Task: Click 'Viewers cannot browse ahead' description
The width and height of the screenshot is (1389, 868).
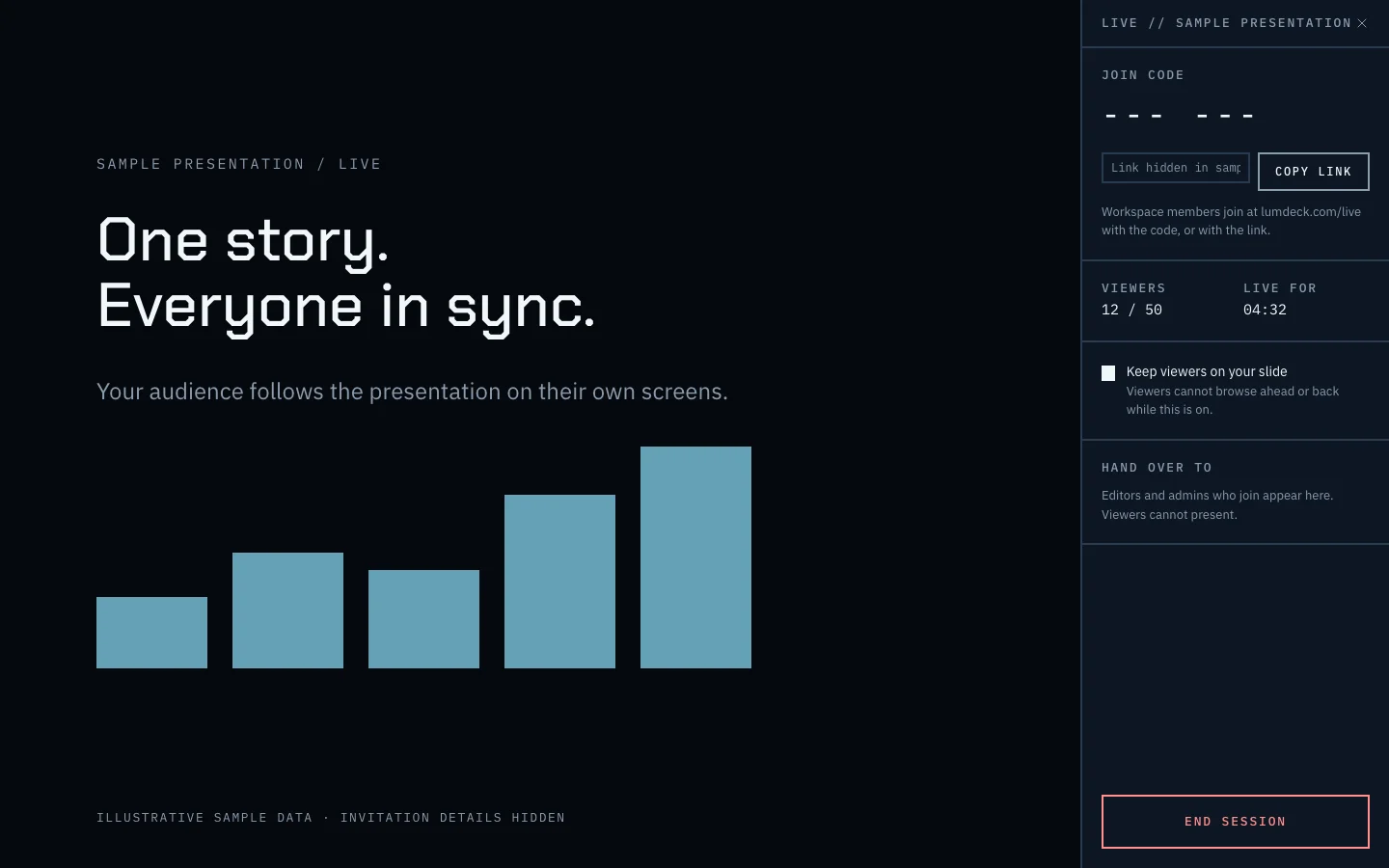Action: pyautogui.click(x=1233, y=400)
